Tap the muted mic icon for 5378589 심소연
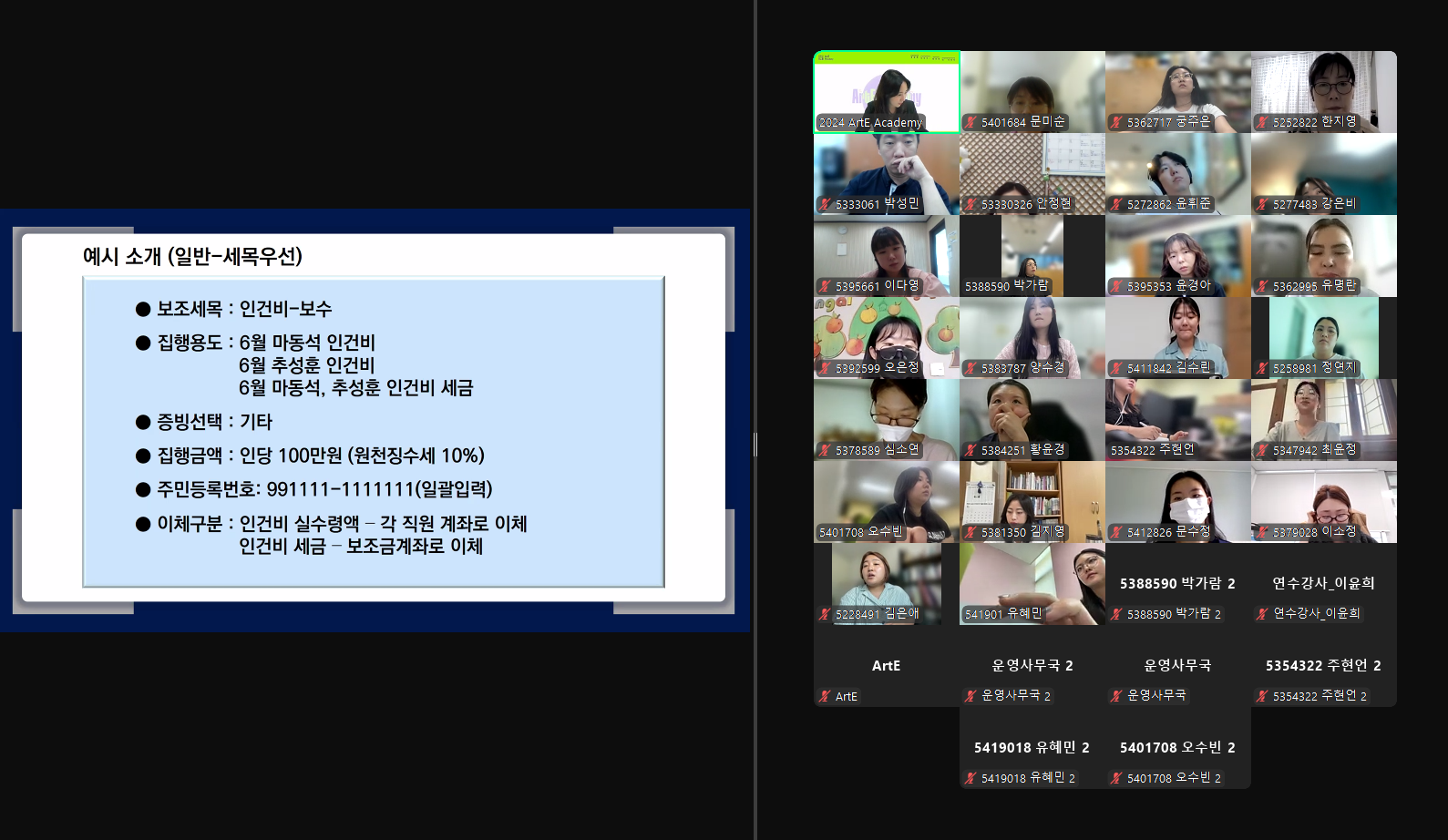The width and height of the screenshot is (1448, 840). [x=826, y=450]
